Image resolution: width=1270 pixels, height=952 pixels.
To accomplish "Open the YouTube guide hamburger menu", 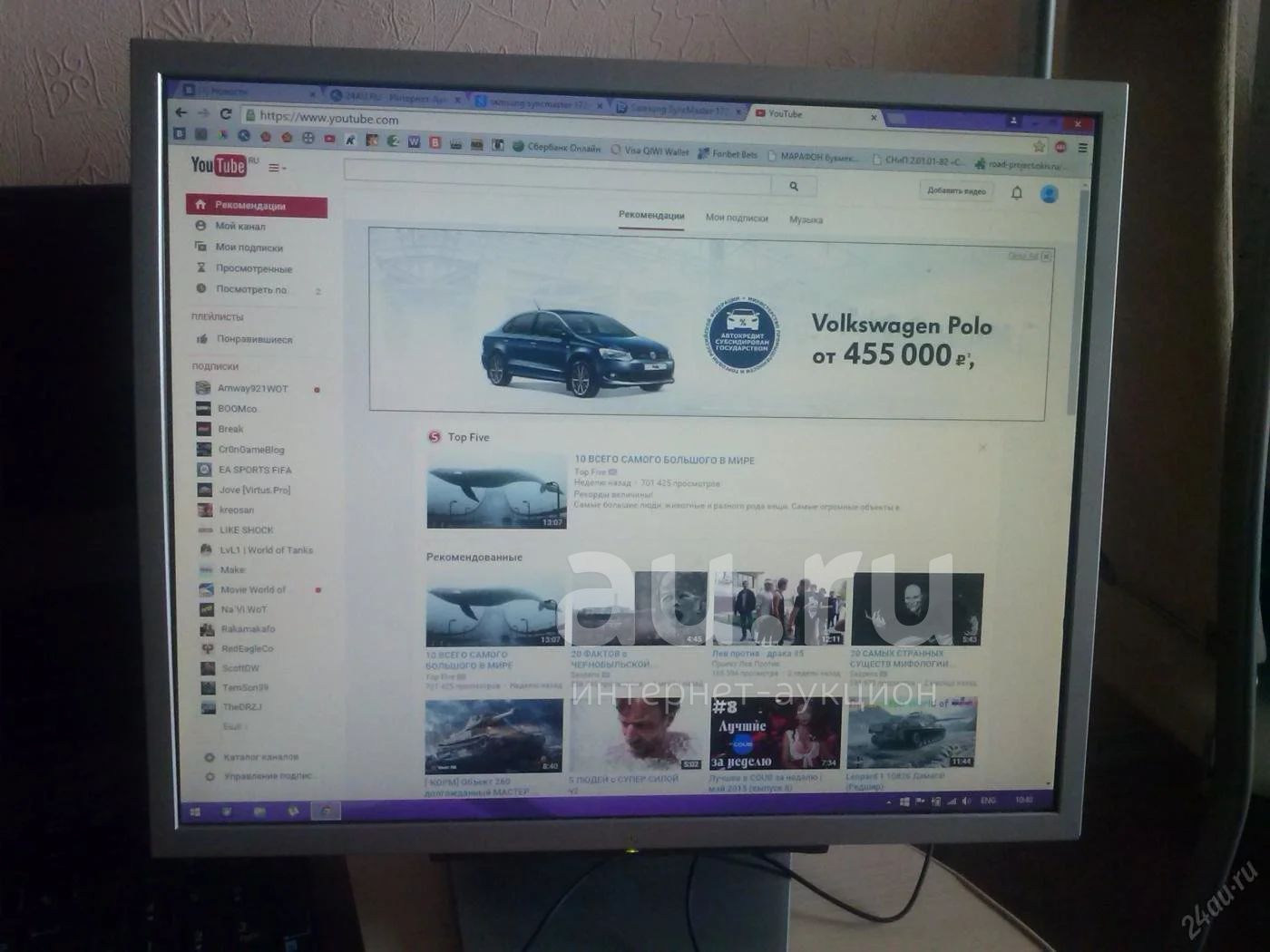I will pos(277,168).
